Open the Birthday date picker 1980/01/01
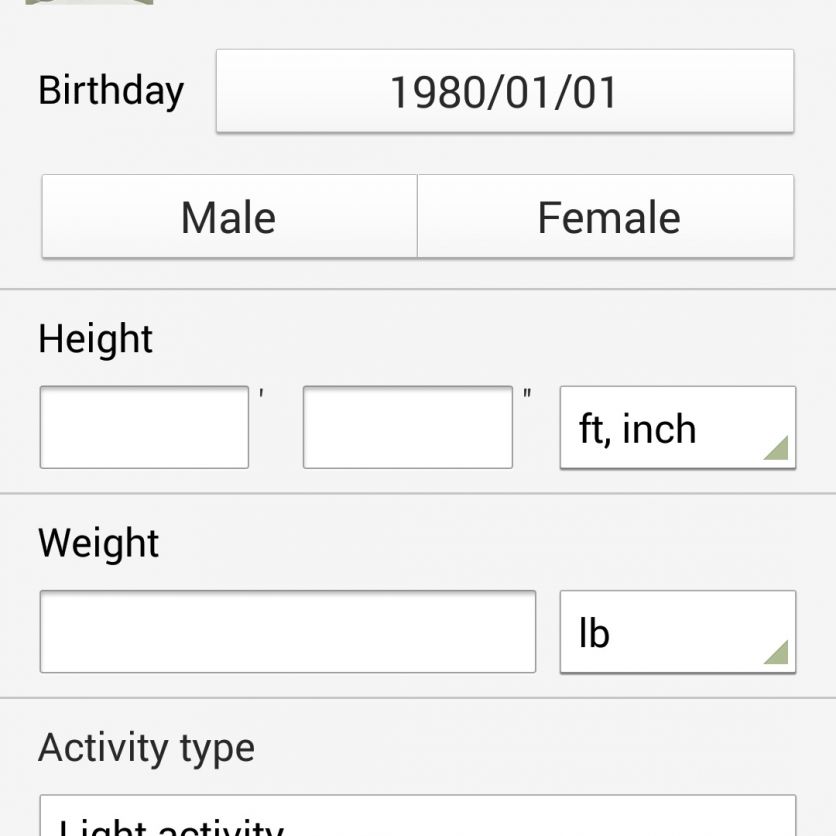Viewport: 836px width, 836px height. (505, 91)
